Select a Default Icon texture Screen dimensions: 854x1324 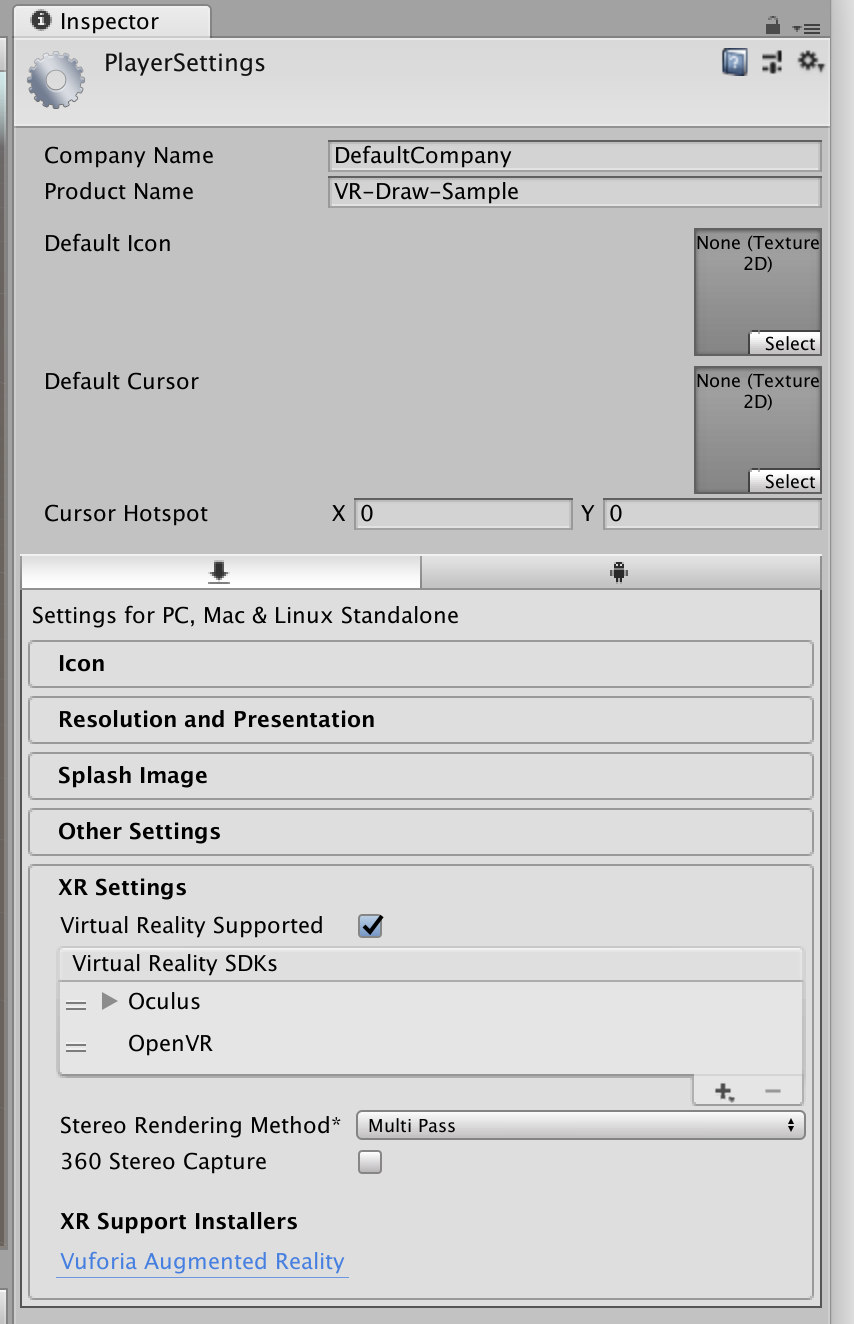click(x=785, y=344)
